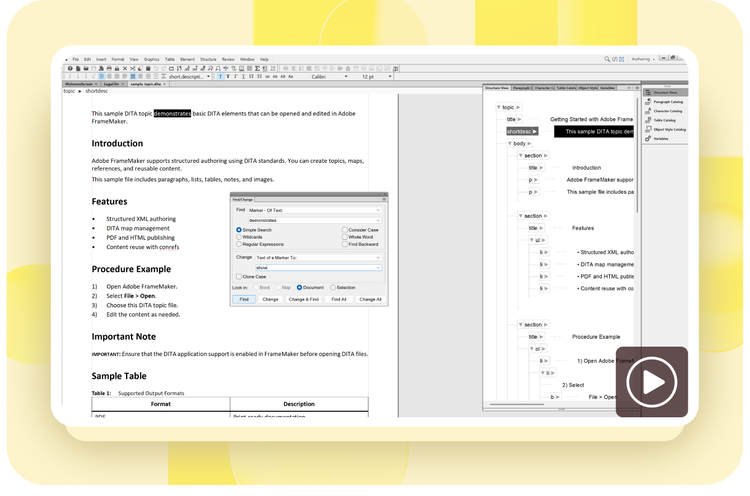Click the highlighted left-align paragraph icon
750x496 pixels.
101,77
